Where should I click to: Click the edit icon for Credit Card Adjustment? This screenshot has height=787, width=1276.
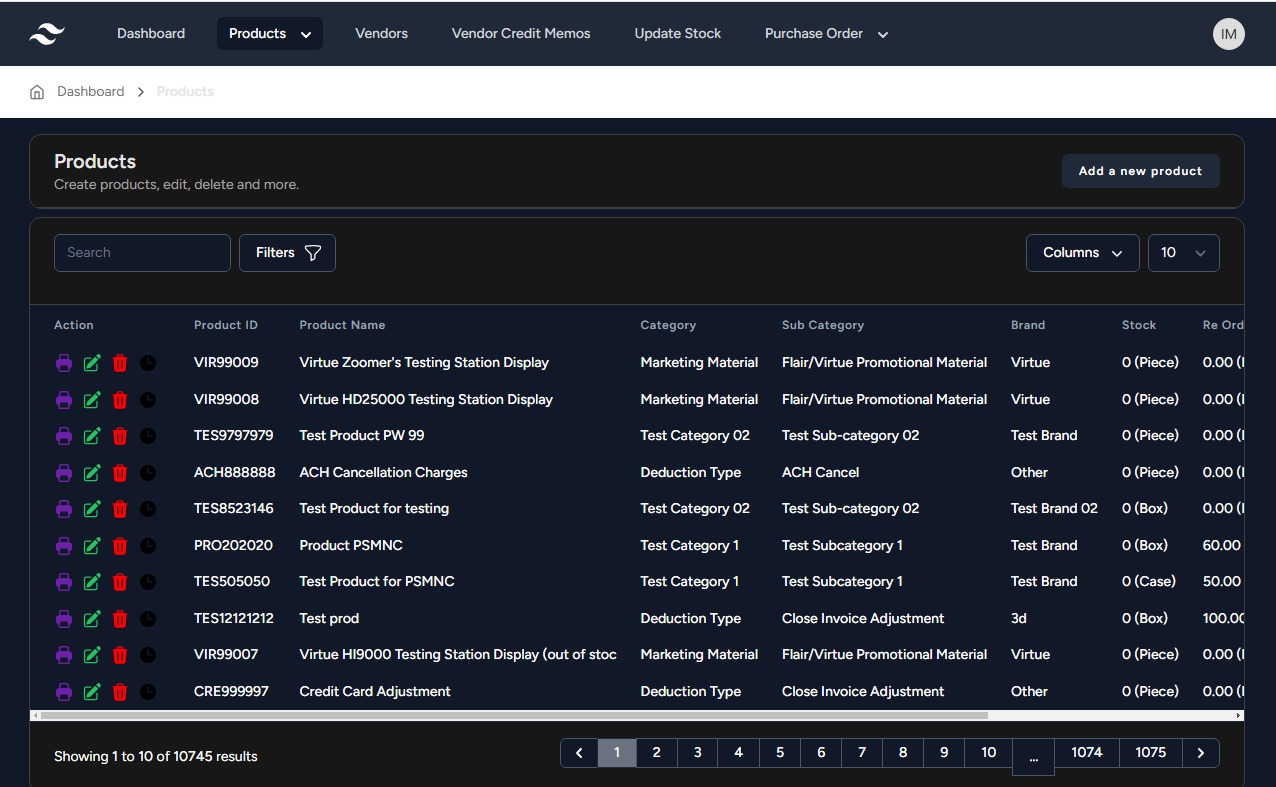(x=92, y=692)
